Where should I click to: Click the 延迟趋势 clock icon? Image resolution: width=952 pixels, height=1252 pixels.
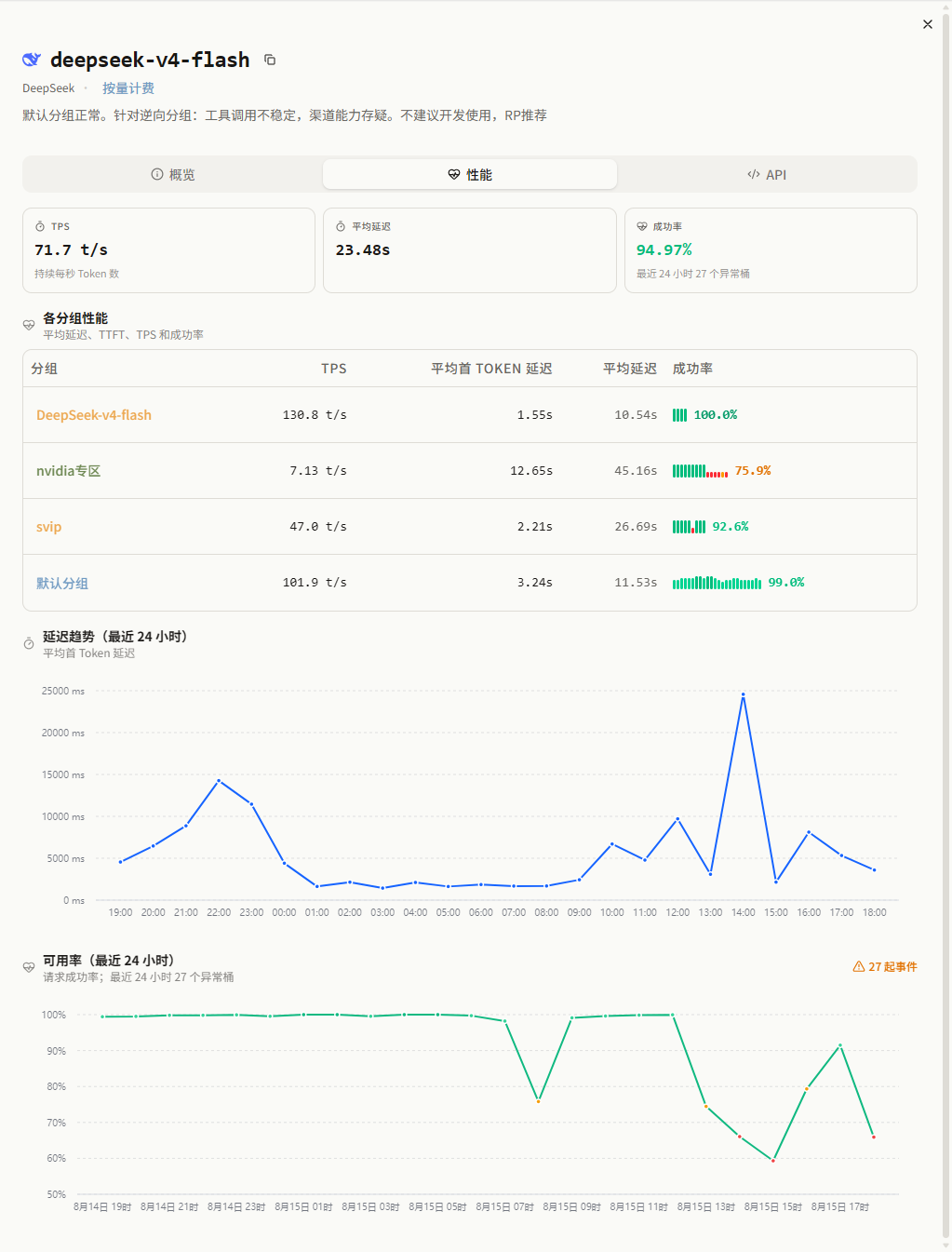coord(29,643)
